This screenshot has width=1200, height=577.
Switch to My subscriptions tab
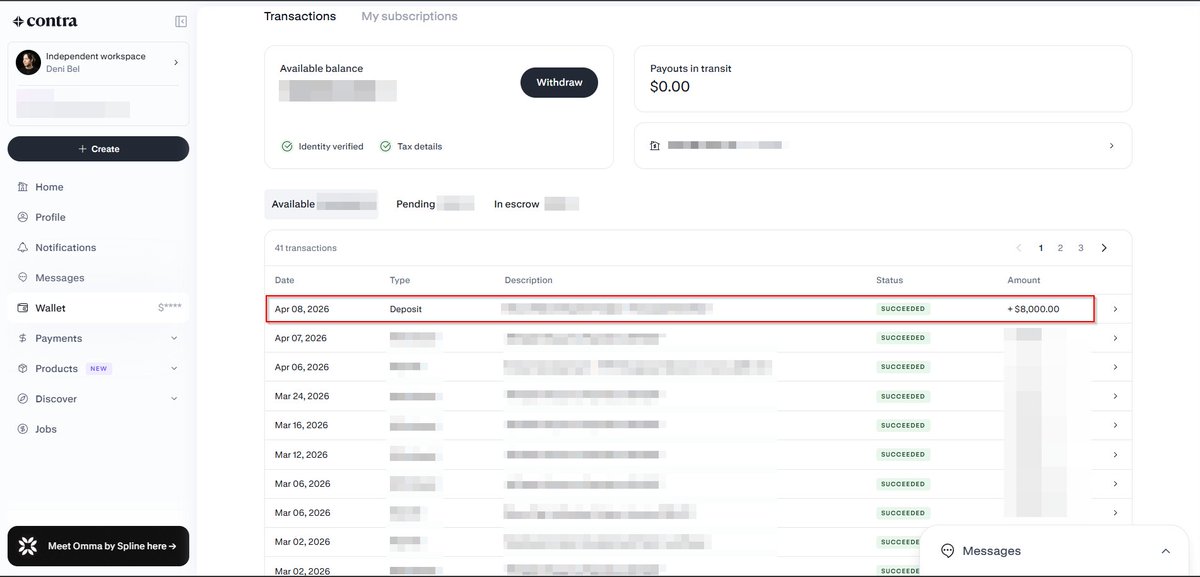(409, 16)
